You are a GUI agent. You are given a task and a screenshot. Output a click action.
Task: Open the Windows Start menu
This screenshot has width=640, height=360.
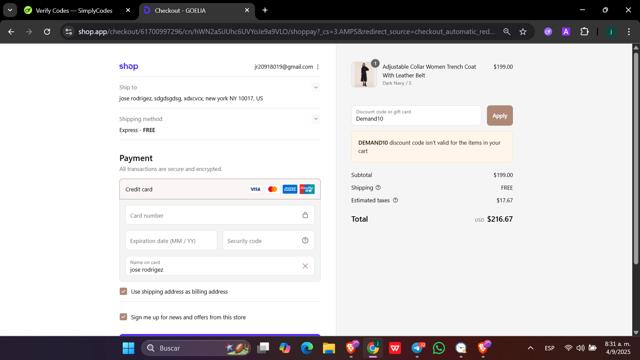(x=129, y=348)
